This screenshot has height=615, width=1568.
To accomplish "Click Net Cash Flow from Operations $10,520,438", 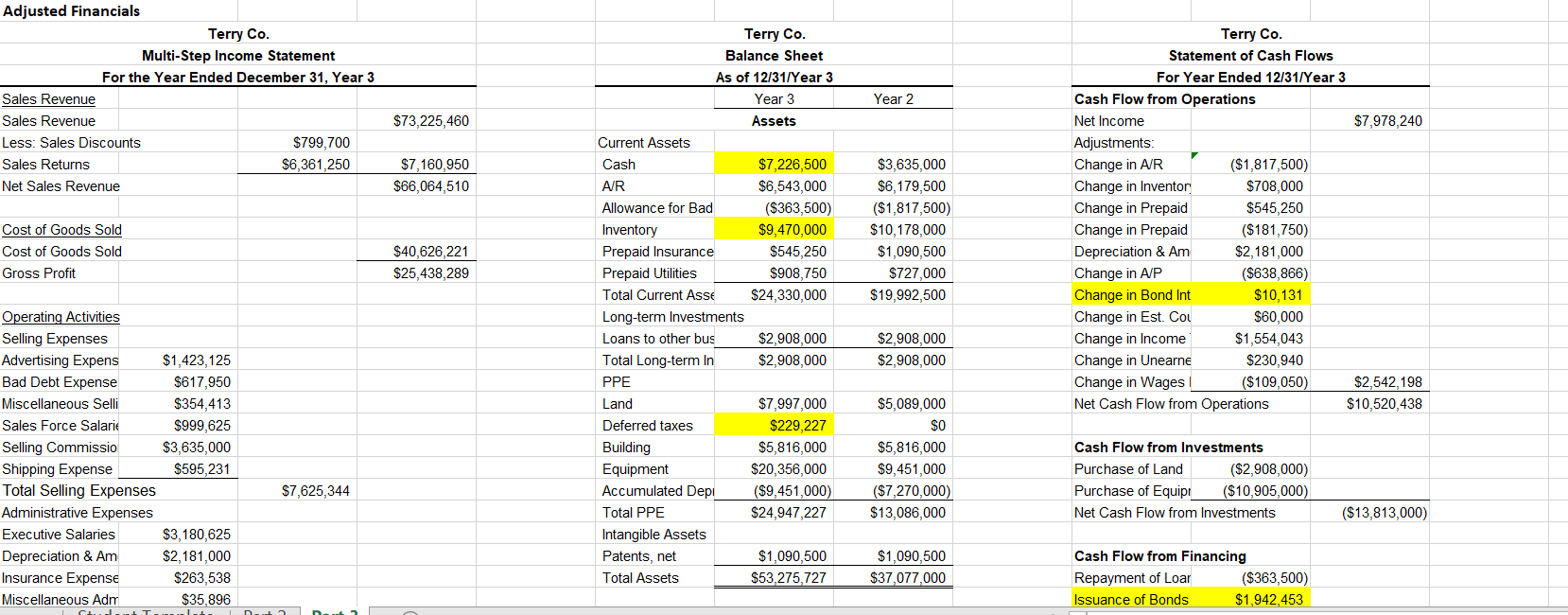I will coord(1385,404).
